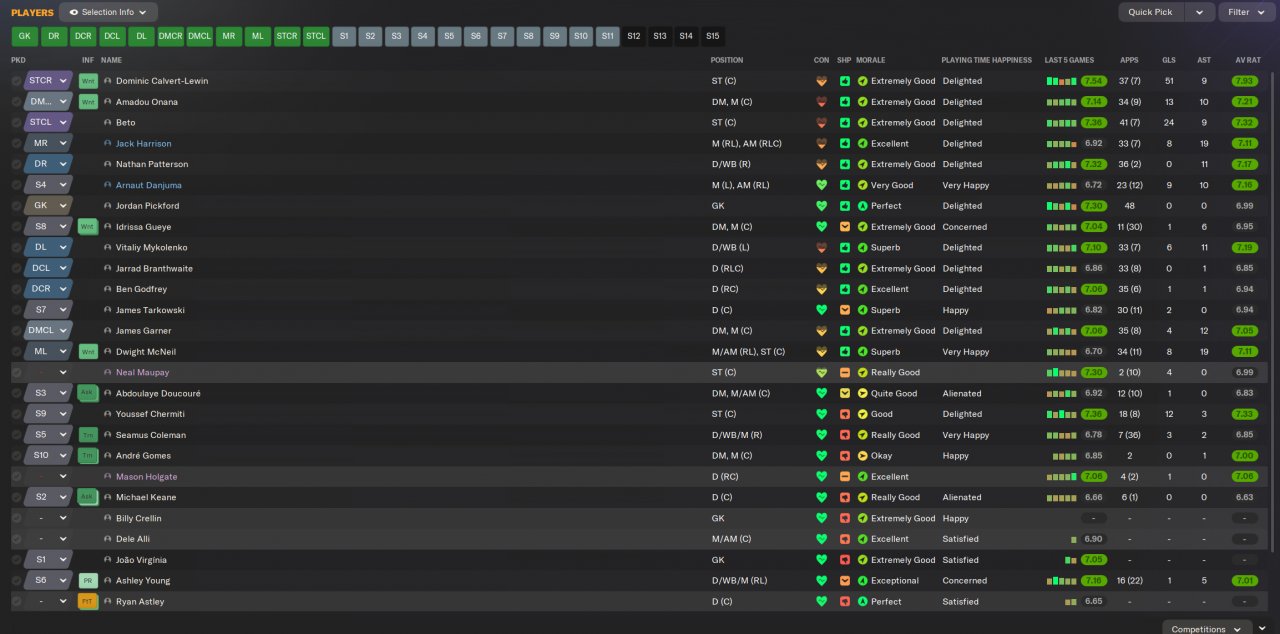
Task: Click the Trn badge next to Seamus Coleman
Action: 87,435
